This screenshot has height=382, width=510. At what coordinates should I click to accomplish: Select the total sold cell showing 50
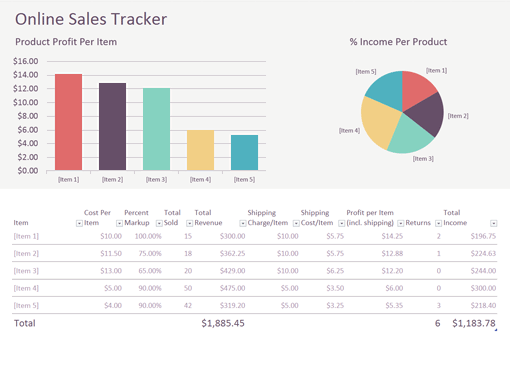click(x=188, y=288)
